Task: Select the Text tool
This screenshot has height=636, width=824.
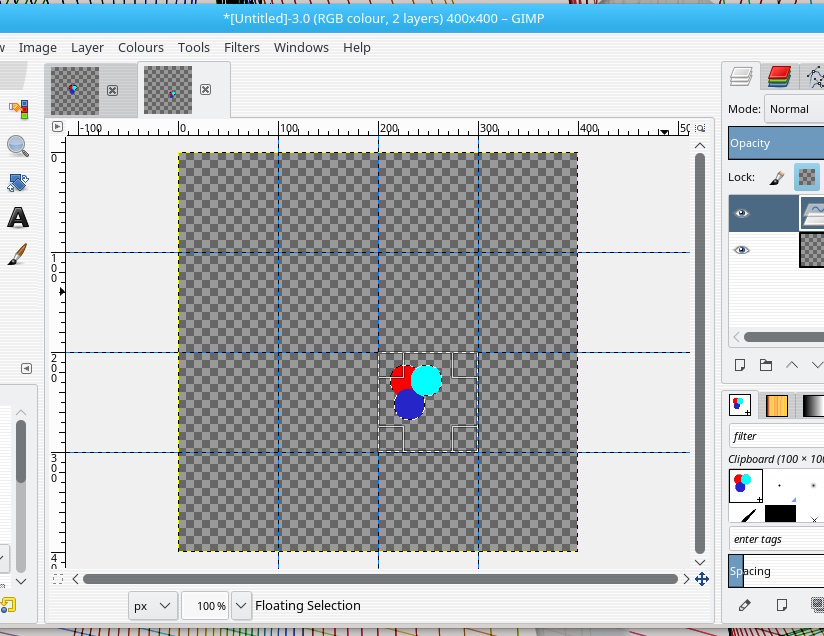Action: [x=17, y=218]
